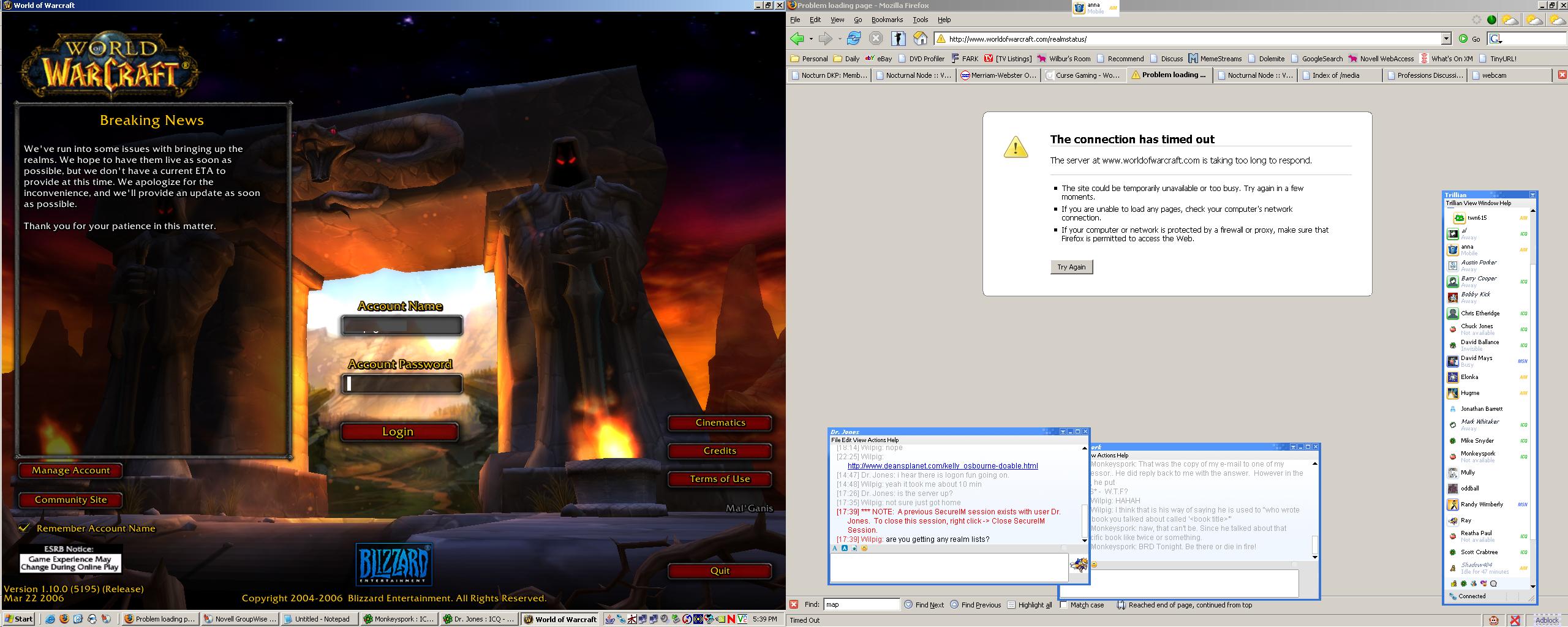Switch to the Merriam-Webster tab
This screenshot has width=1568, height=627.
(997, 75)
